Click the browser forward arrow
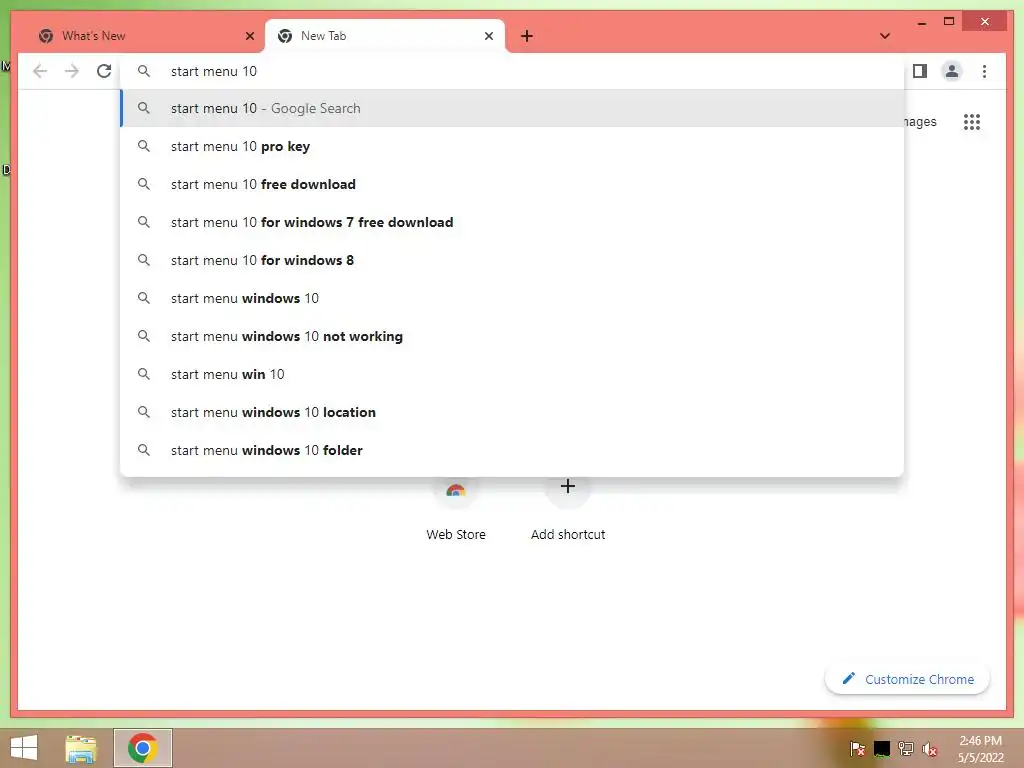The width and height of the screenshot is (1024, 768). [72, 71]
